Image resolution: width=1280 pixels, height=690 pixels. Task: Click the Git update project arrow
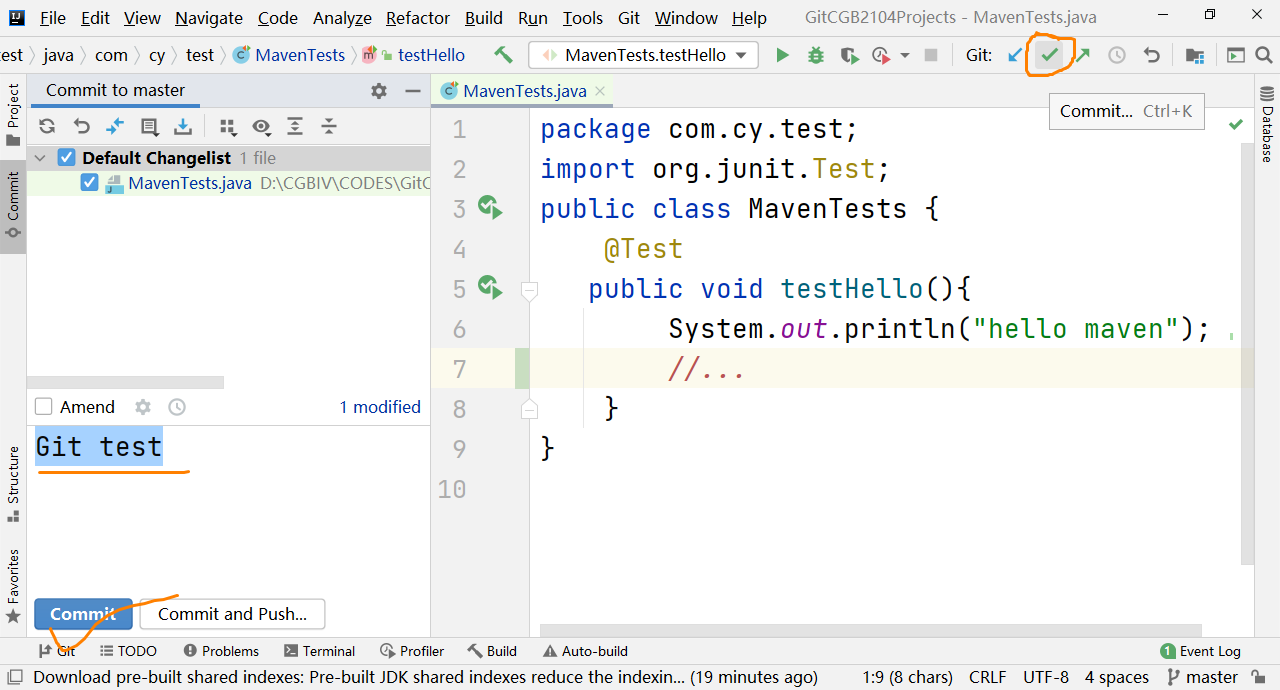(x=1016, y=55)
